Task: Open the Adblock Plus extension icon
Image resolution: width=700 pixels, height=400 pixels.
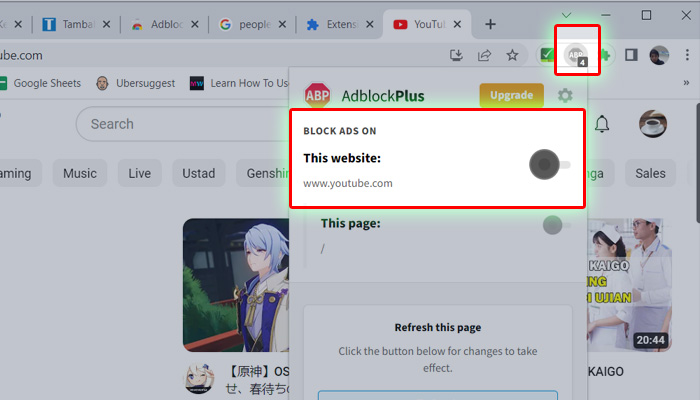Action: click(576, 55)
